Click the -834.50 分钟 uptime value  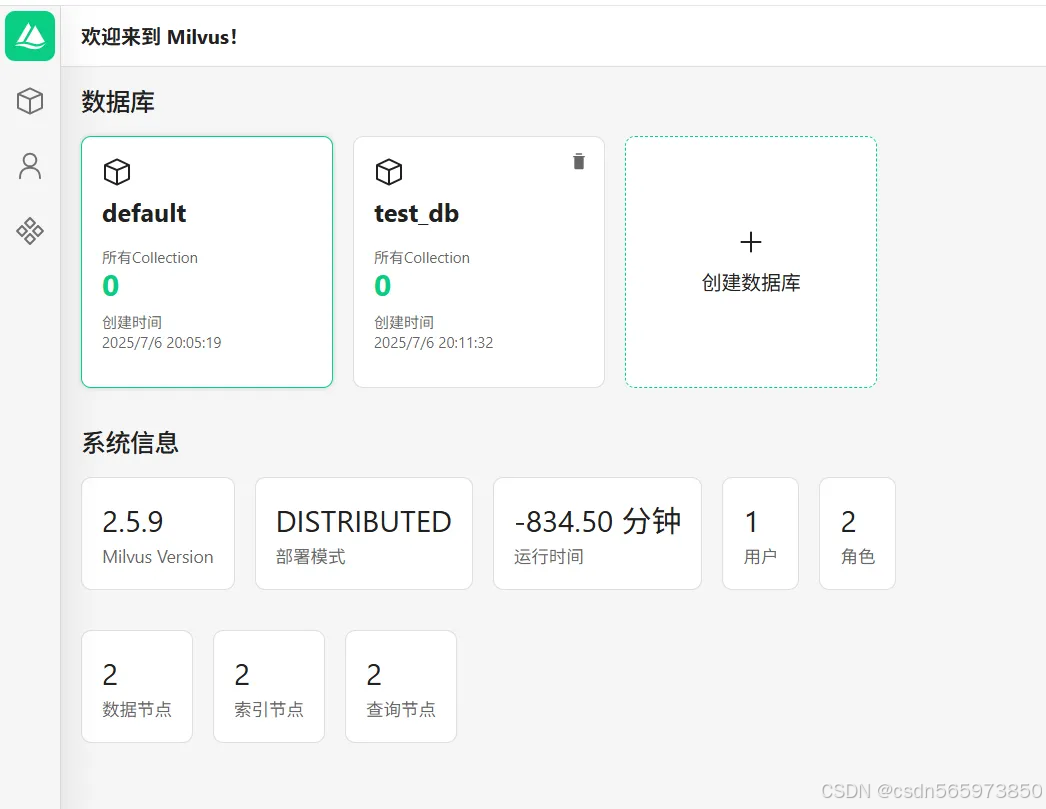point(598,522)
